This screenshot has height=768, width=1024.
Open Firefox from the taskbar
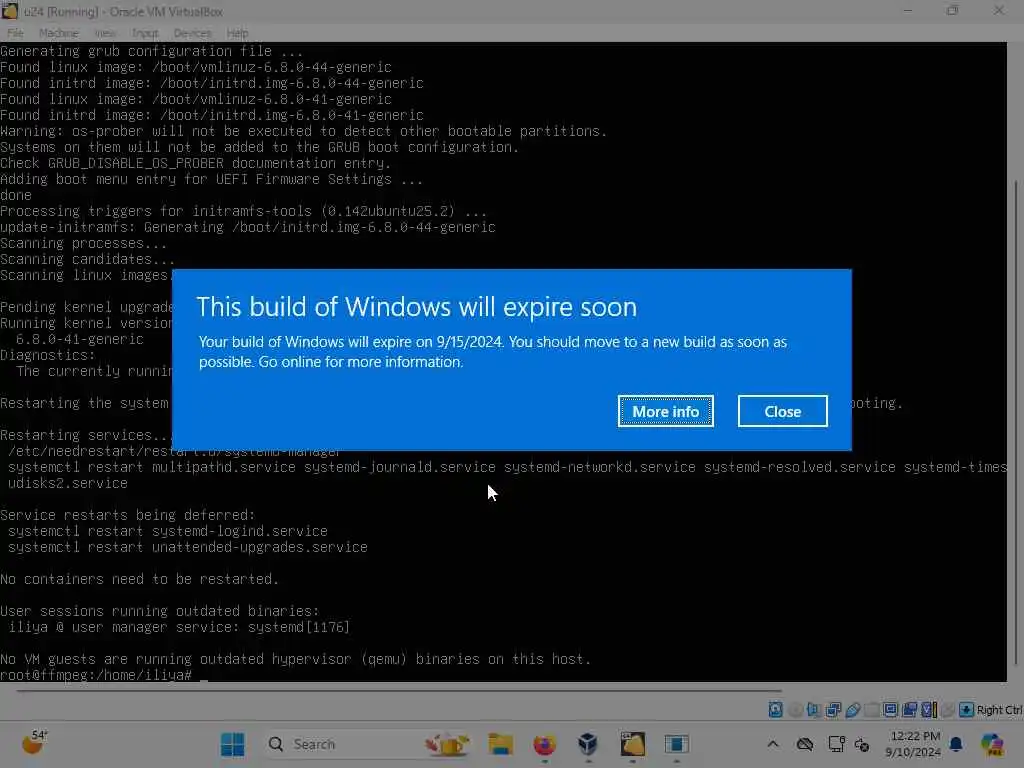click(544, 744)
